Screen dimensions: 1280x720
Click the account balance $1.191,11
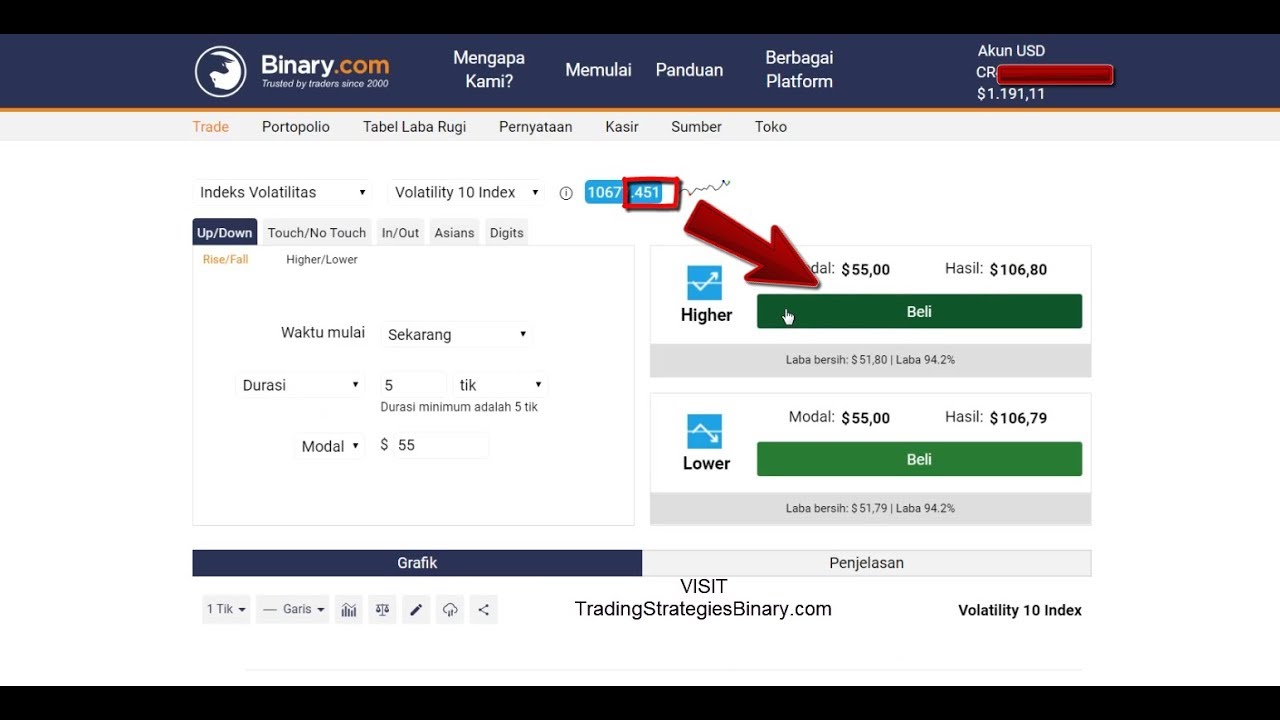point(1011,94)
